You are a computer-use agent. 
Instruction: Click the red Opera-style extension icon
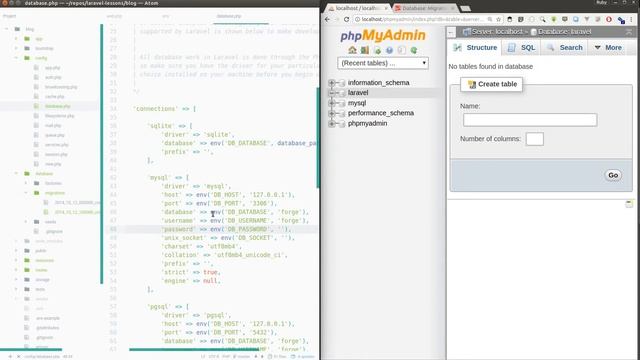609,19
